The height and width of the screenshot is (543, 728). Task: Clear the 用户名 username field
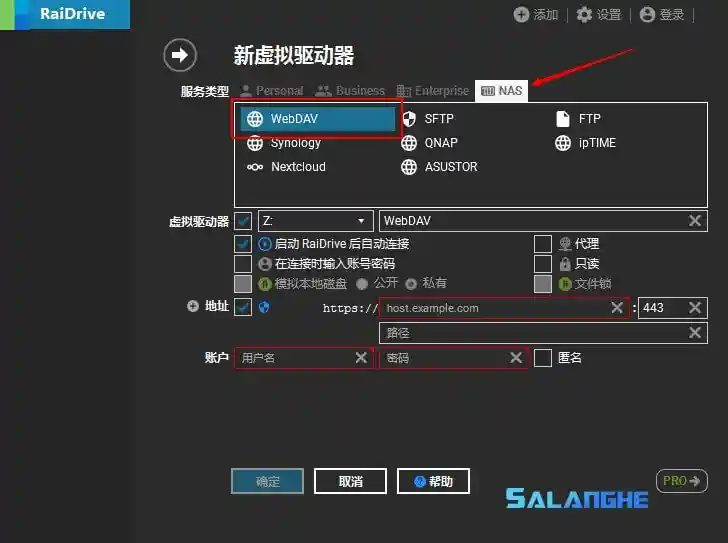(361, 357)
